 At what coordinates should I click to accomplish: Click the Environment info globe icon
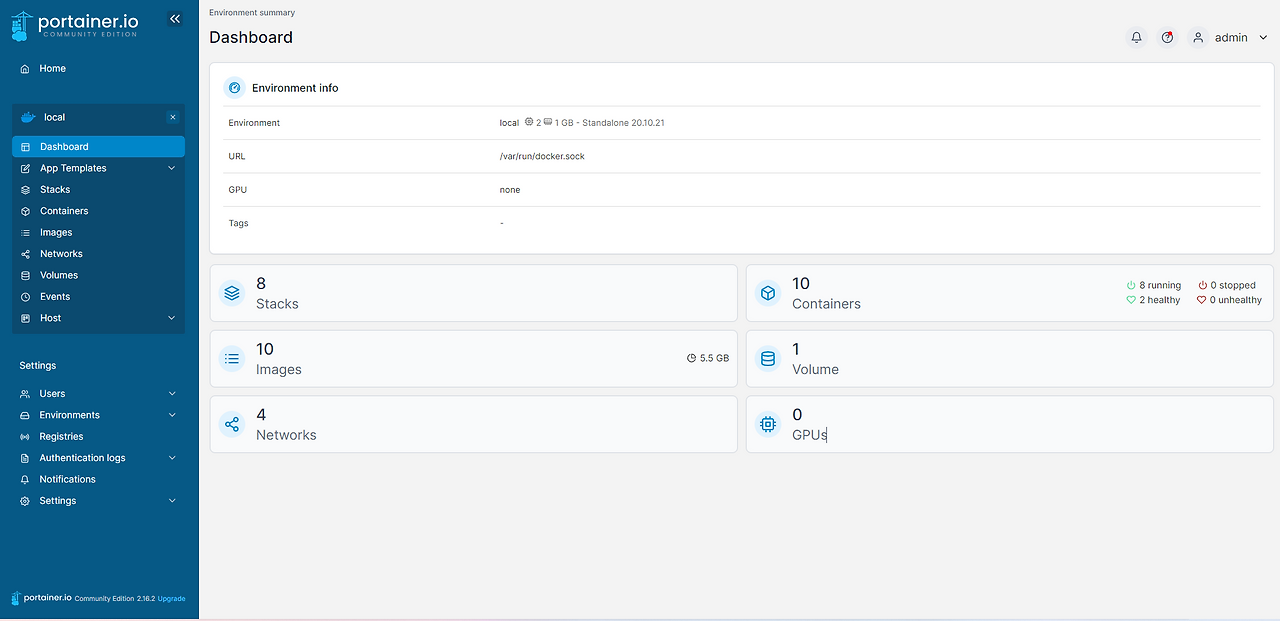click(x=234, y=88)
